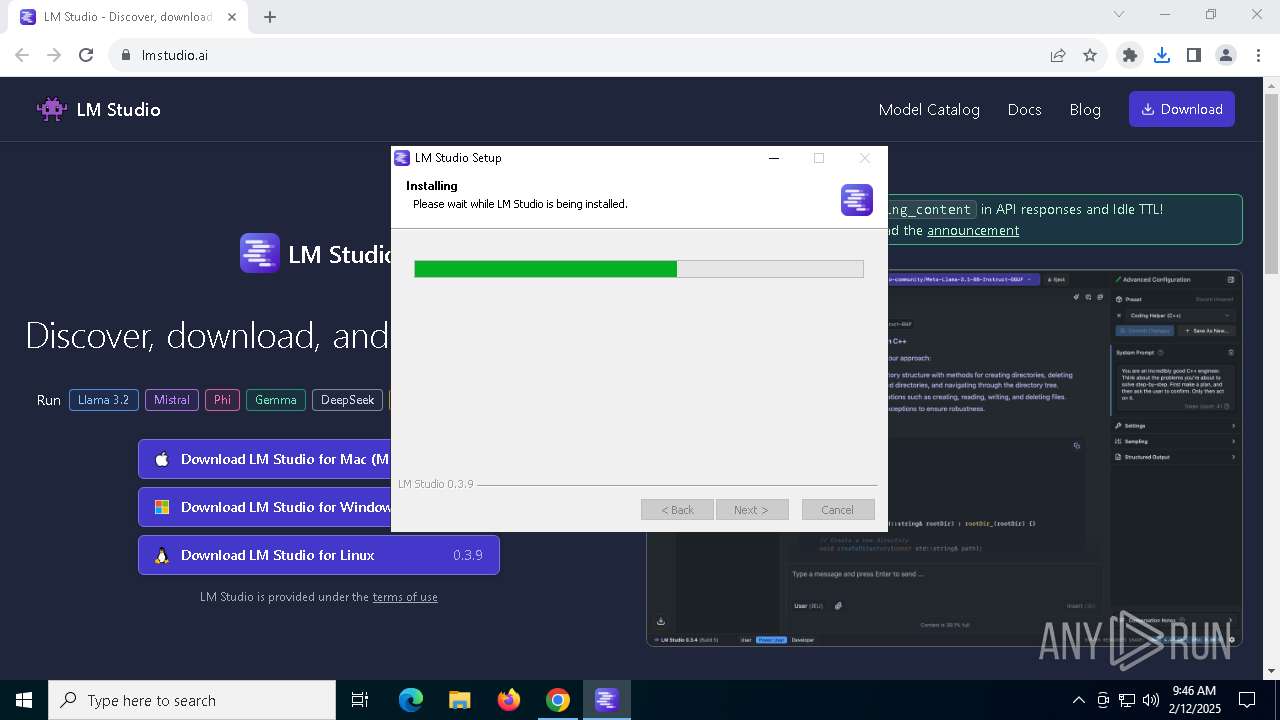Viewport: 1280px width, 720px height.
Task: Download LM Studio for Mac
Action: pos(265,459)
